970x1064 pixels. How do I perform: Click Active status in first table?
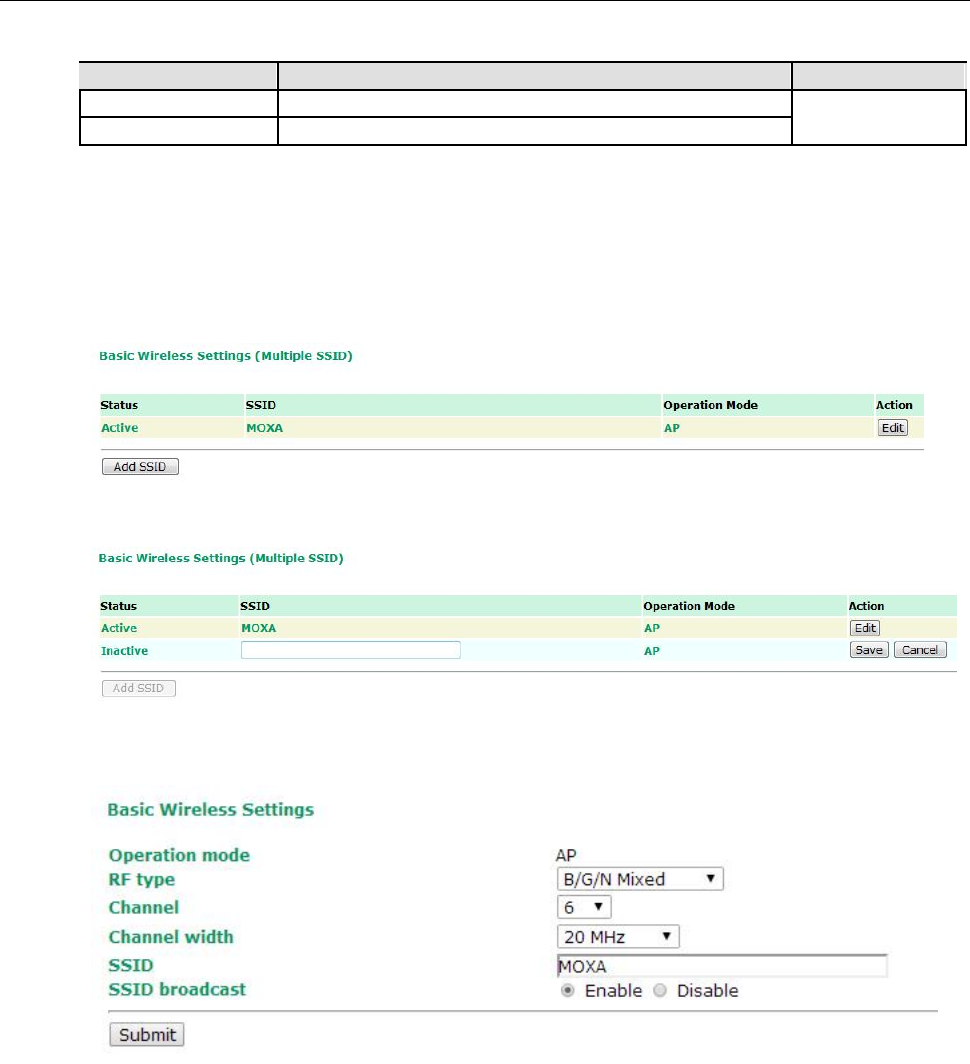click(x=119, y=428)
